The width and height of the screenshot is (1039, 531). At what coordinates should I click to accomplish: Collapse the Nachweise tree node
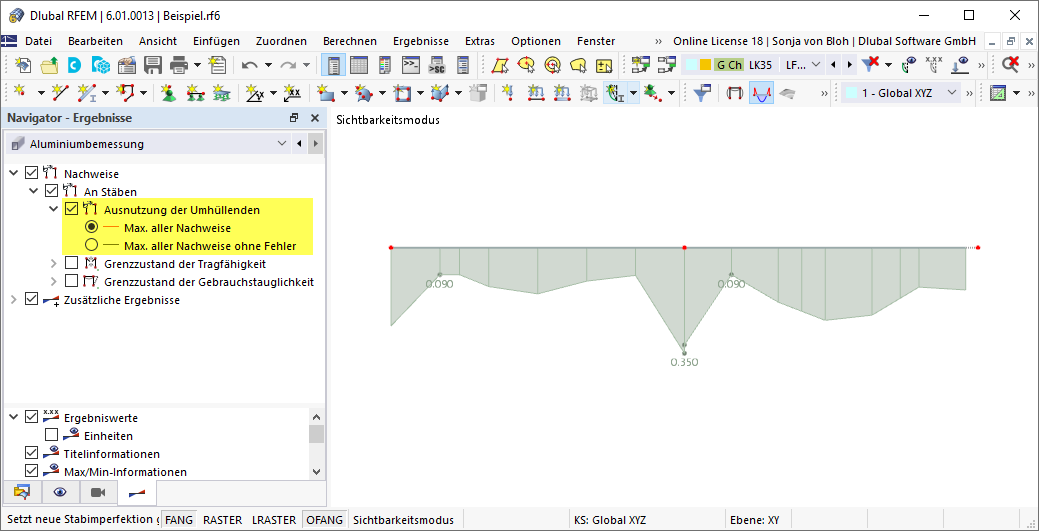(x=13, y=174)
